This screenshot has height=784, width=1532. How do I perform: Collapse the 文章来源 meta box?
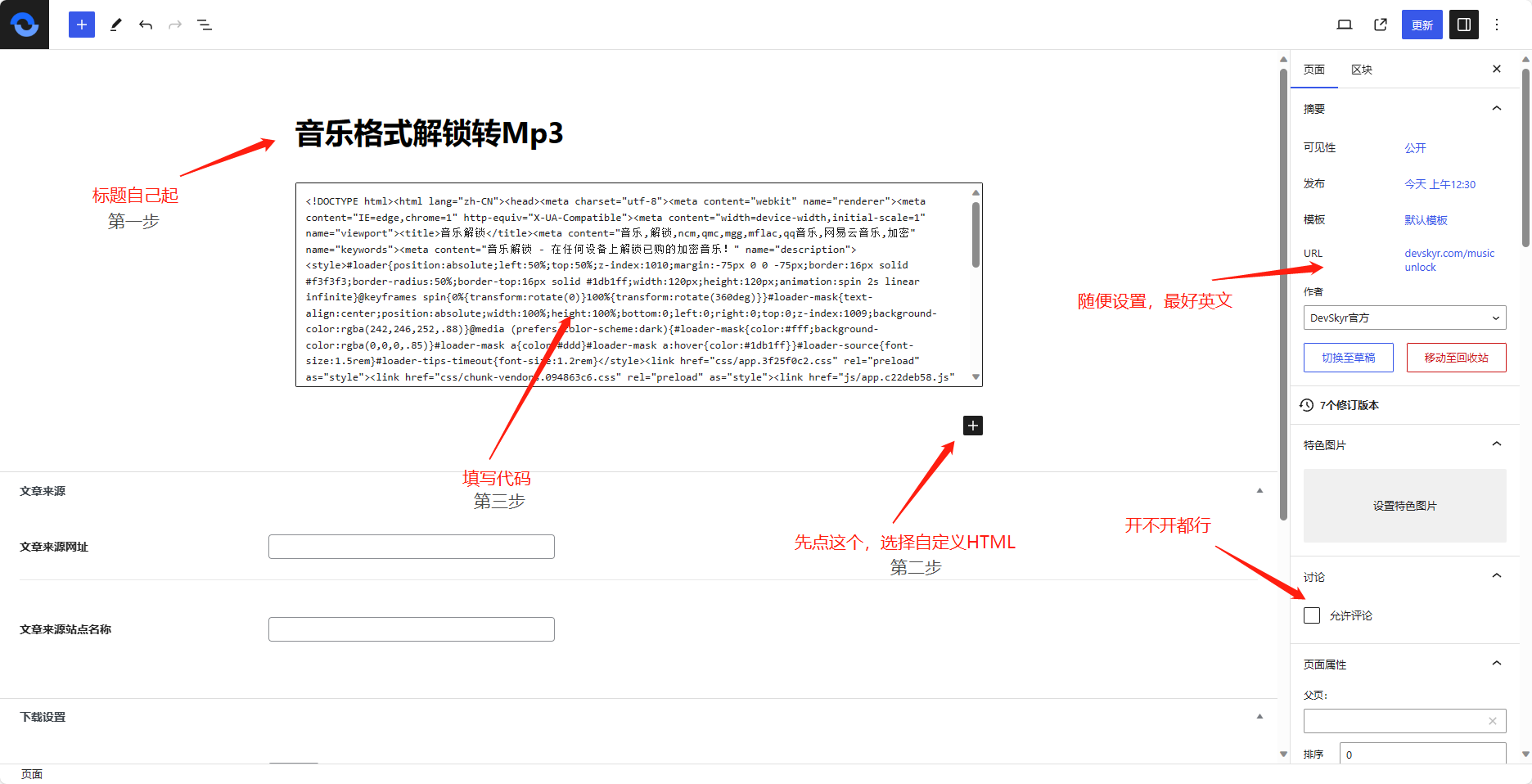(1259, 491)
